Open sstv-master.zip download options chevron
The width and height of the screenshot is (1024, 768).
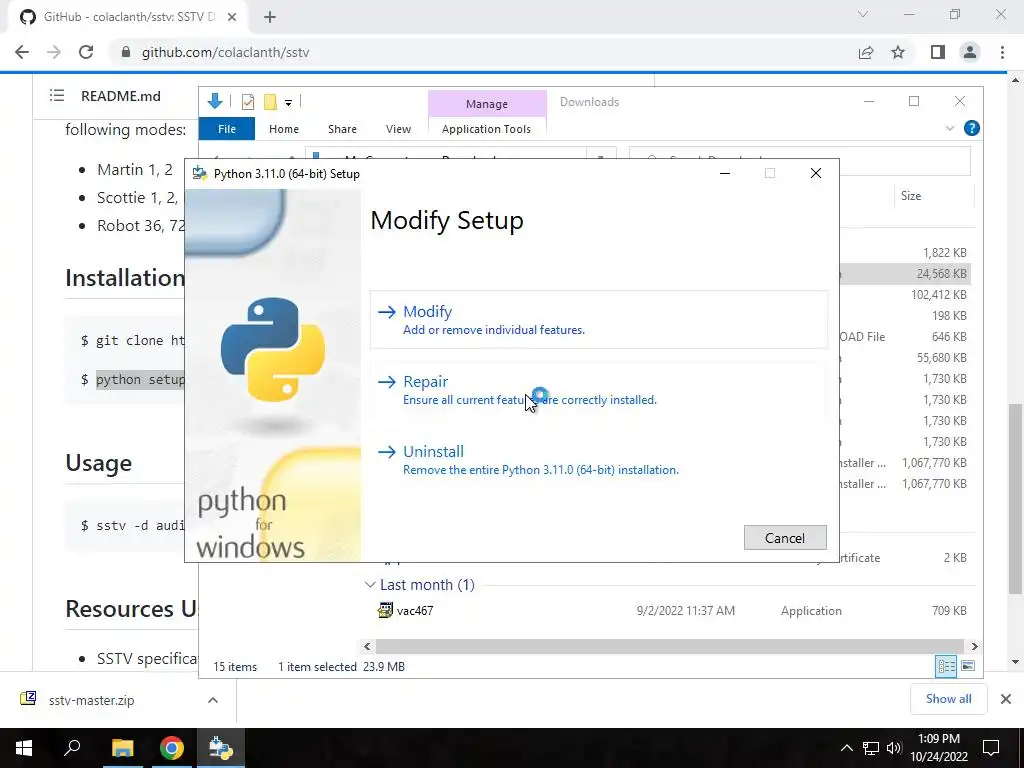(213, 700)
